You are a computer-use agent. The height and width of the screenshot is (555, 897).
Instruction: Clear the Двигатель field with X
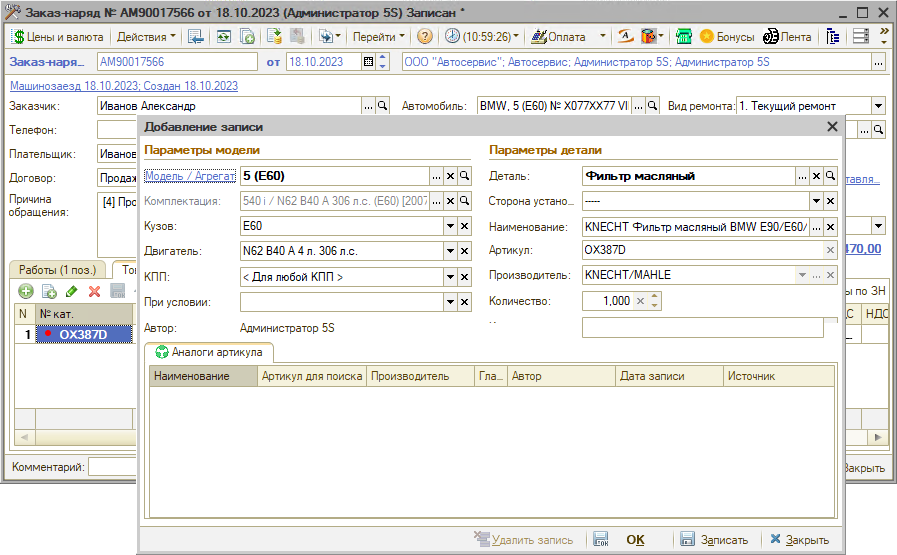(x=465, y=251)
